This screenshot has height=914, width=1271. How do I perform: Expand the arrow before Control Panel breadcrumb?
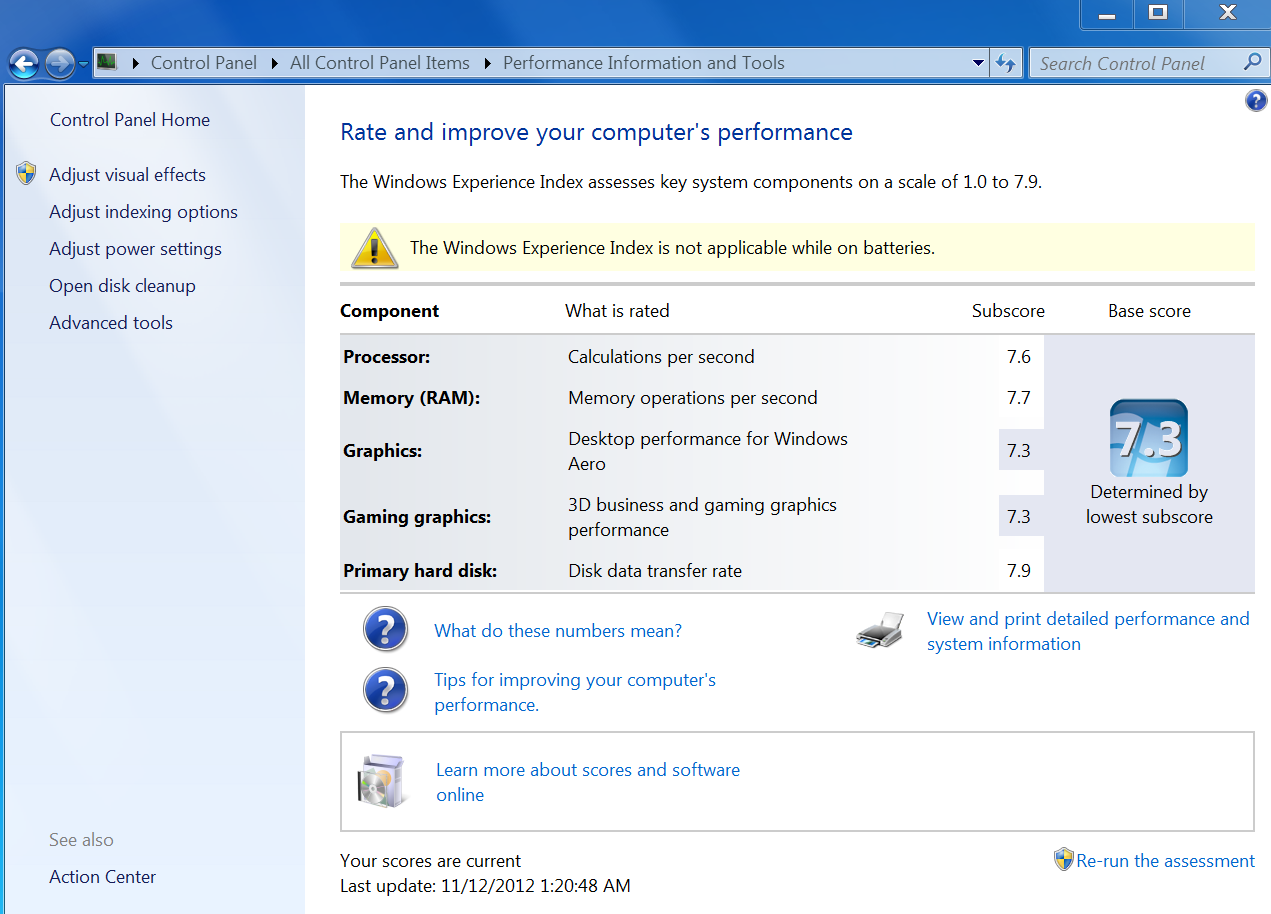point(135,63)
